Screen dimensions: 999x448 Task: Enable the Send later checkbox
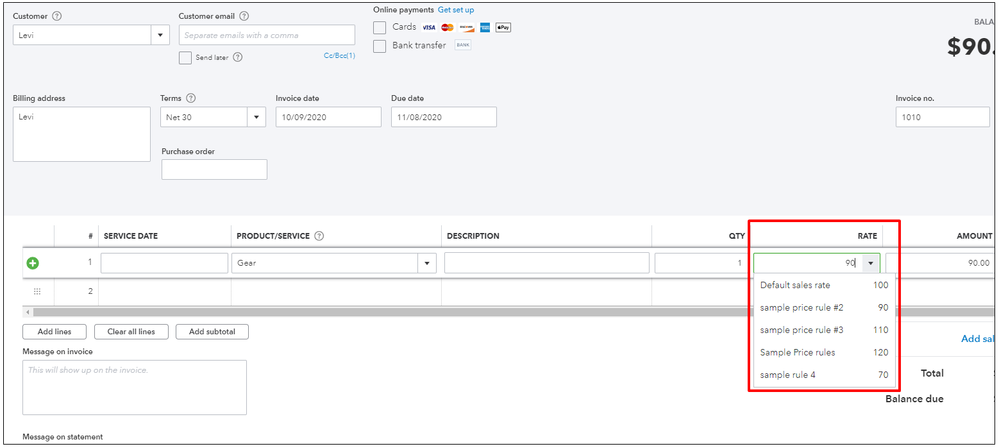coord(185,57)
